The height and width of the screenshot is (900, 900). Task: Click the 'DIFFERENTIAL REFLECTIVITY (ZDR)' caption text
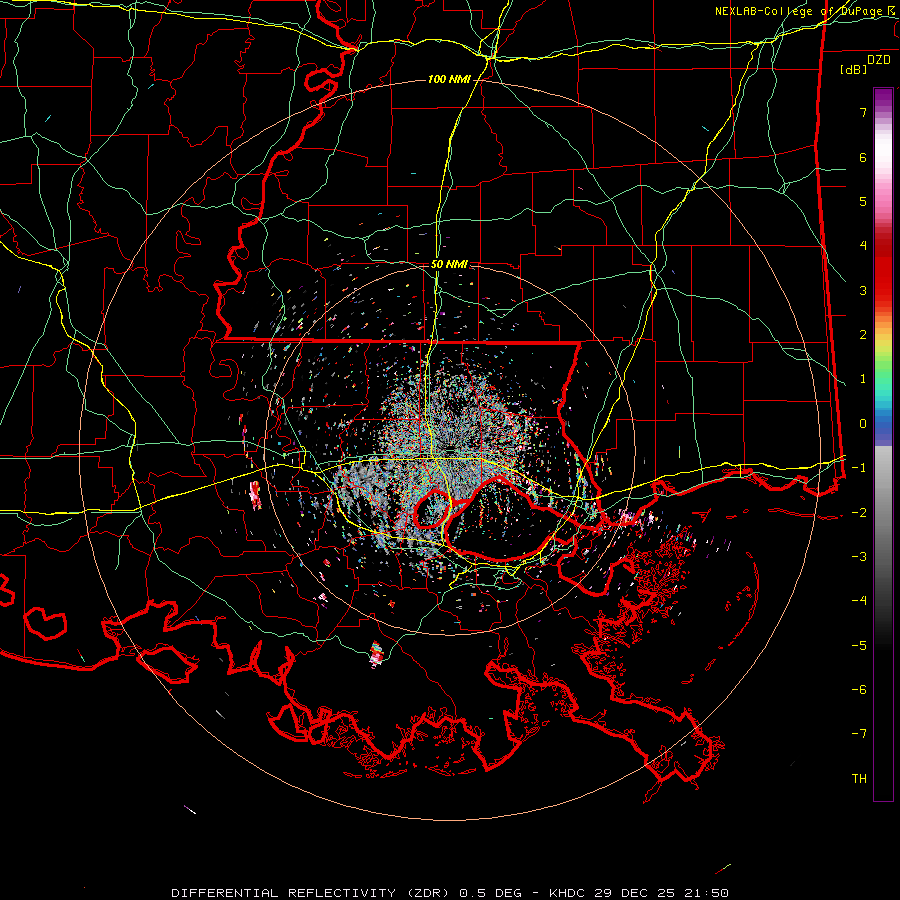coord(312,893)
